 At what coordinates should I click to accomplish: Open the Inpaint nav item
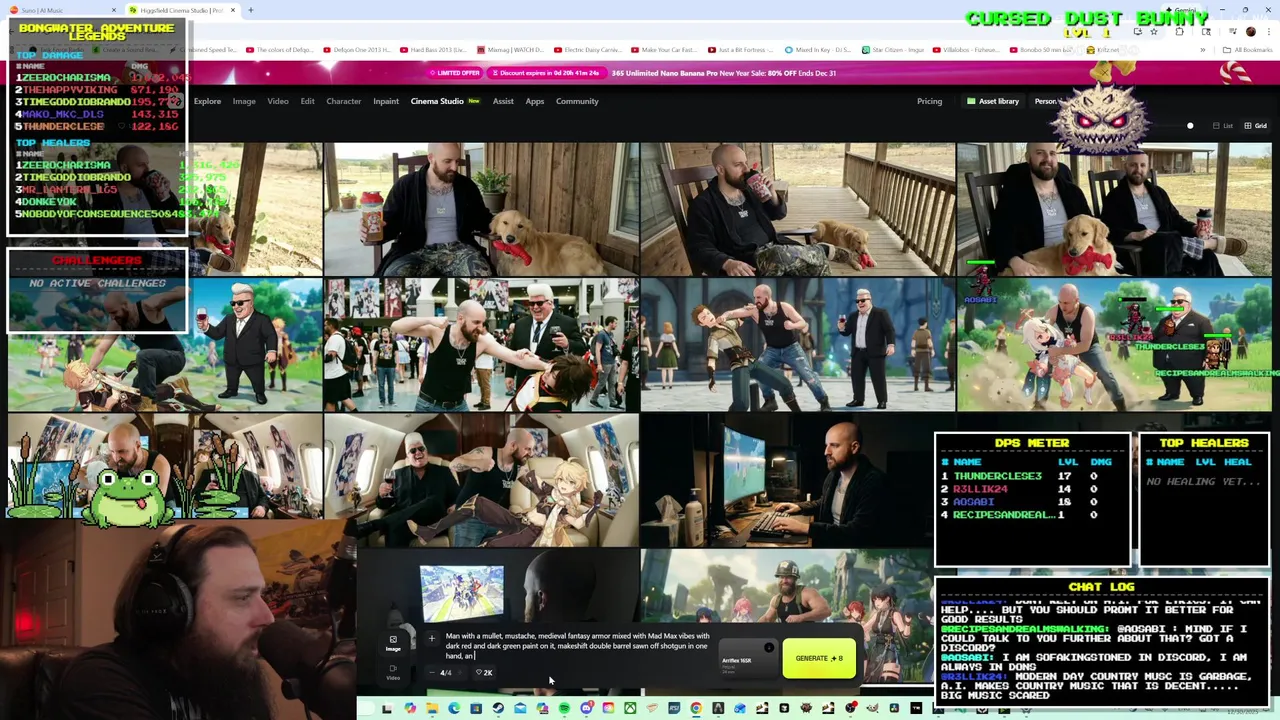[x=386, y=101]
